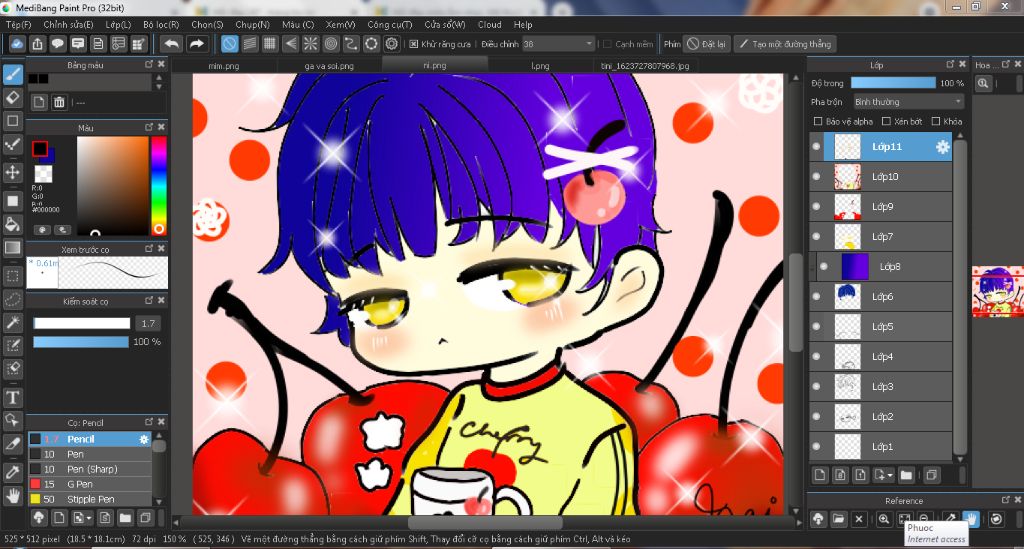Viewport: 1024px width, 549px height.
Task: Zoom in on the Reference image
Action: 884,520
